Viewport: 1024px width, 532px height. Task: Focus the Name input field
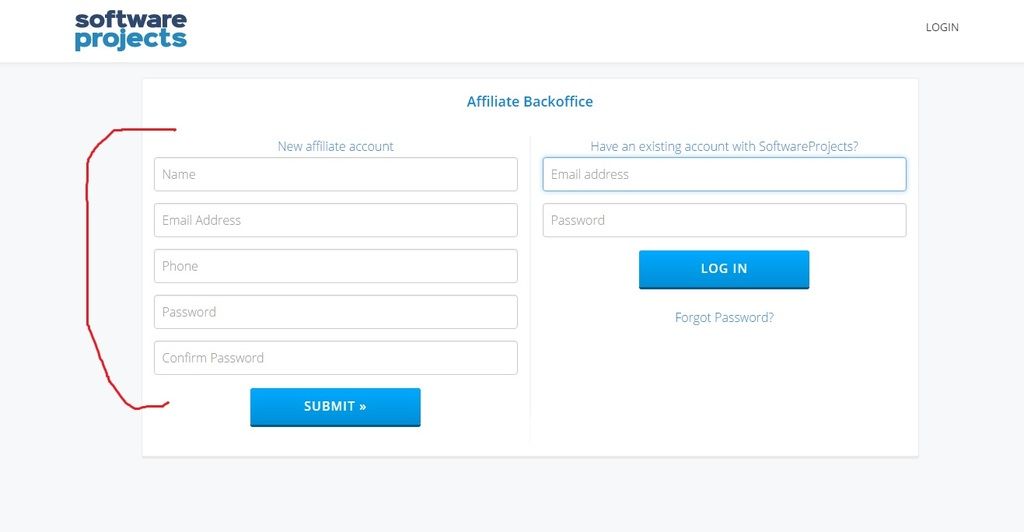pyautogui.click(x=336, y=174)
